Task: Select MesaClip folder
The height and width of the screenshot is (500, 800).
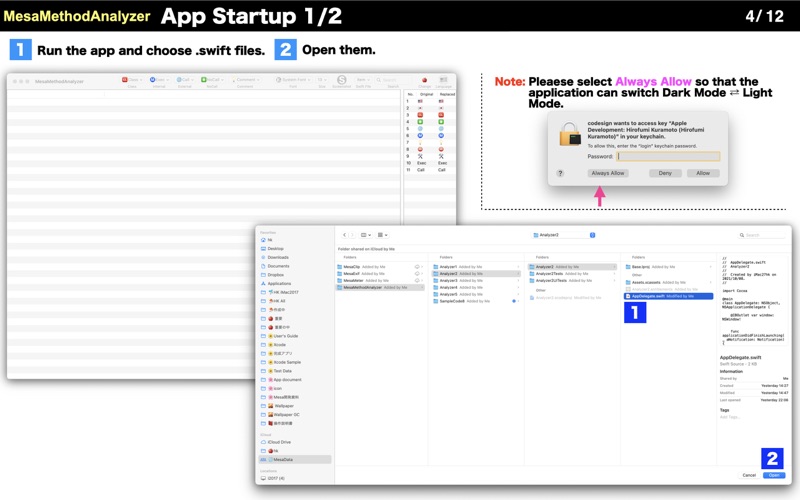Action: click(381, 267)
